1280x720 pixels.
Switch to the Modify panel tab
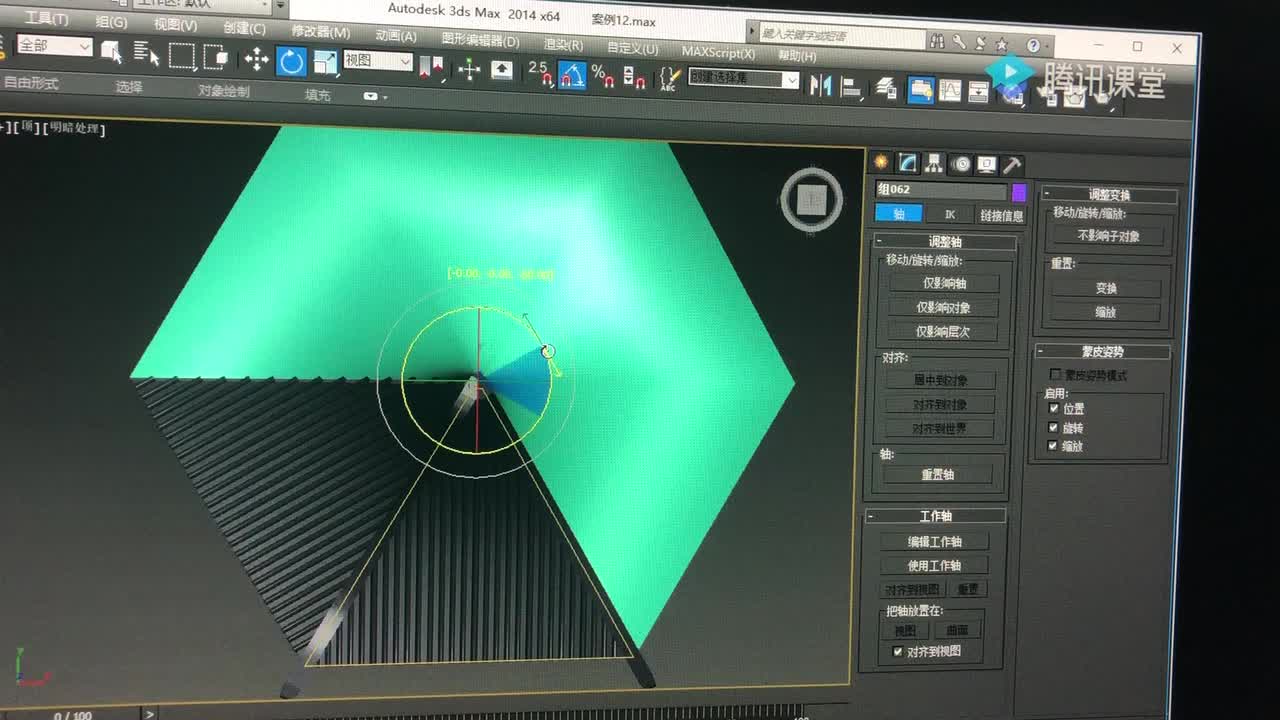pyautogui.click(x=908, y=163)
